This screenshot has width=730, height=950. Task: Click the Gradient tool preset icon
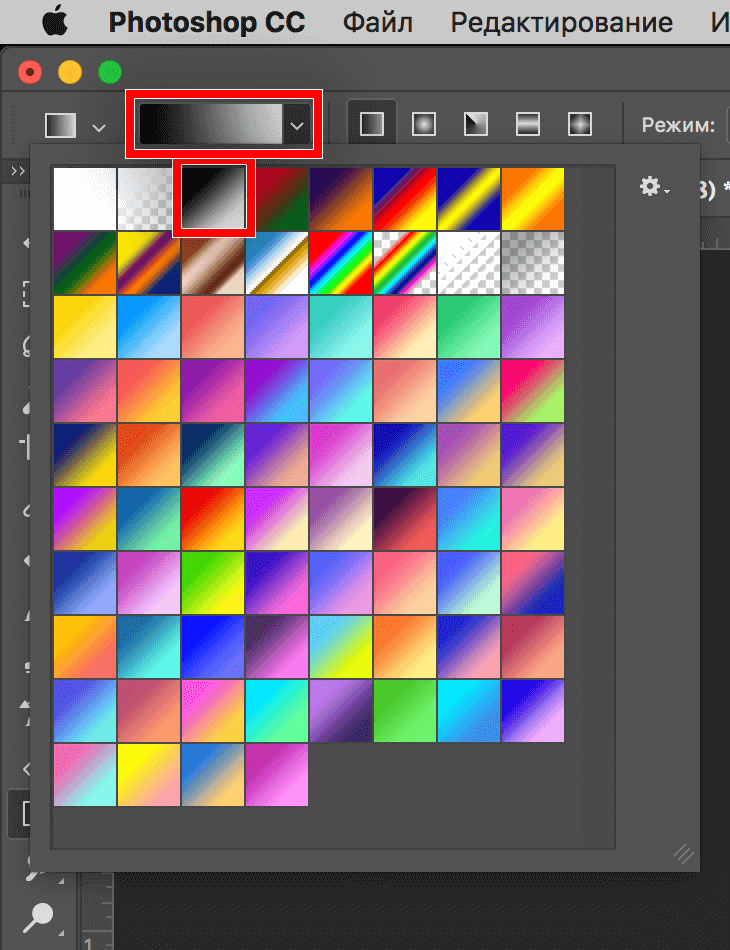click(60, 125)
